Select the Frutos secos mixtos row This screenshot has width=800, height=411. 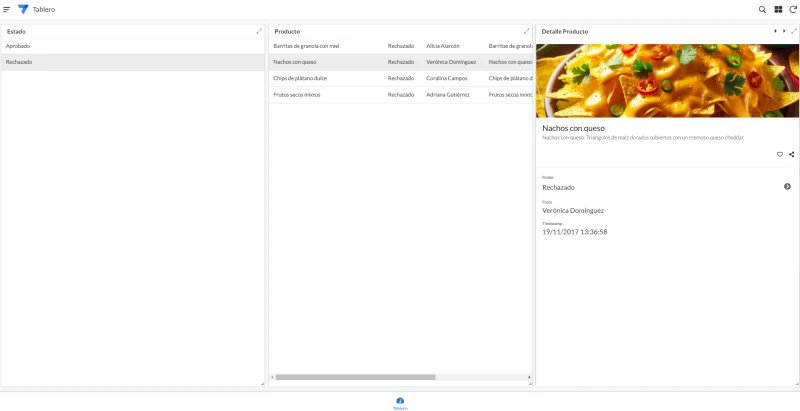[401, 95]
